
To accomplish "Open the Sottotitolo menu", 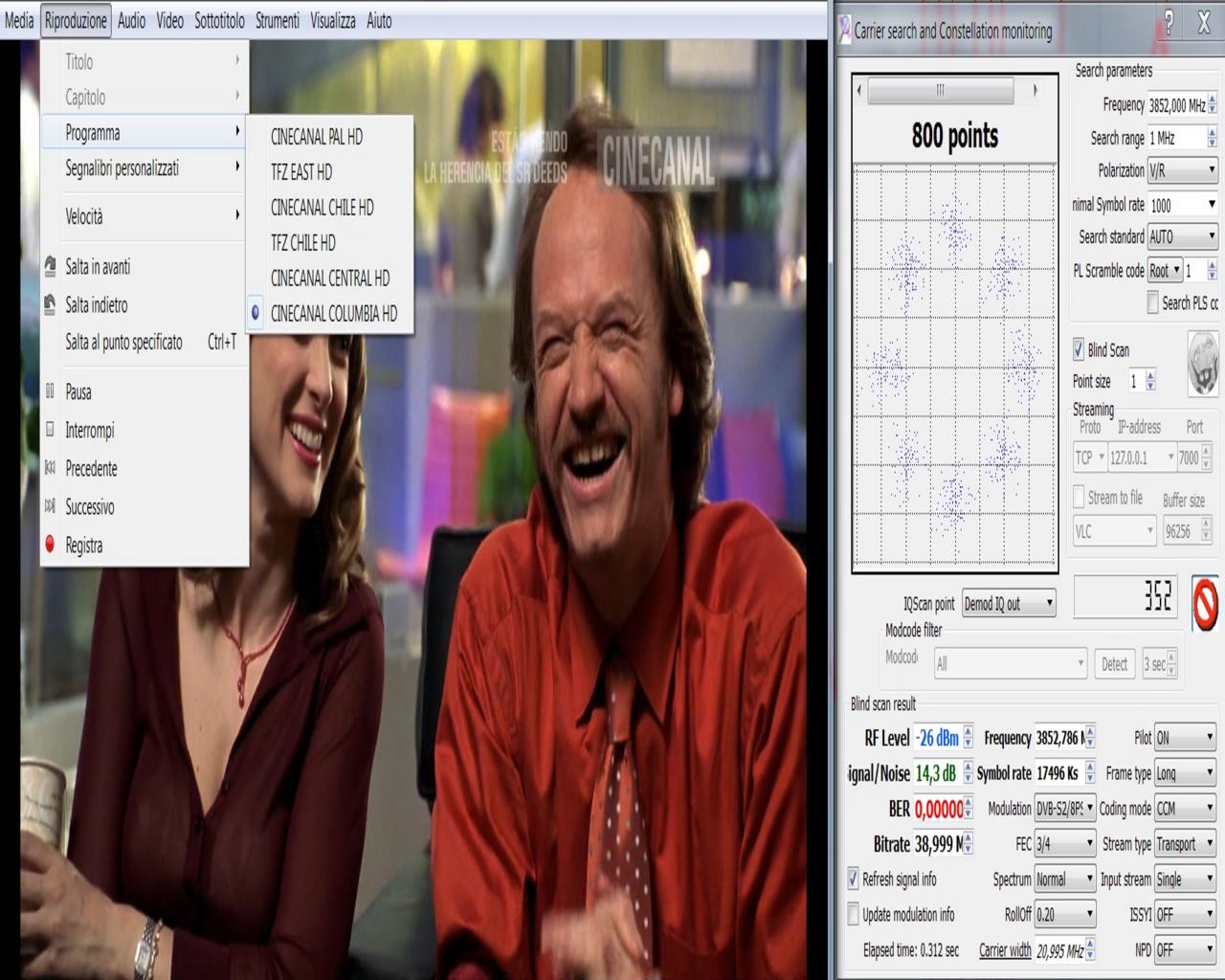I will coord(219,20).
